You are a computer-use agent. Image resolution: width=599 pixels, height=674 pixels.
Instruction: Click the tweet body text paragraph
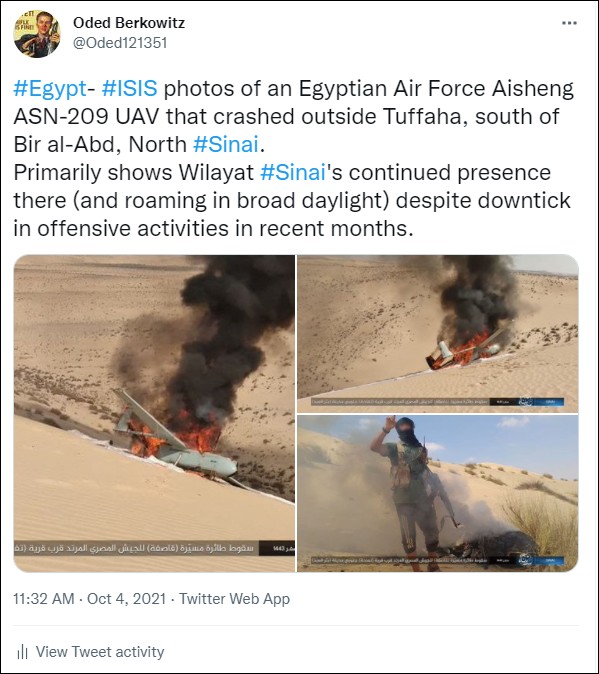tap(293, 158)
